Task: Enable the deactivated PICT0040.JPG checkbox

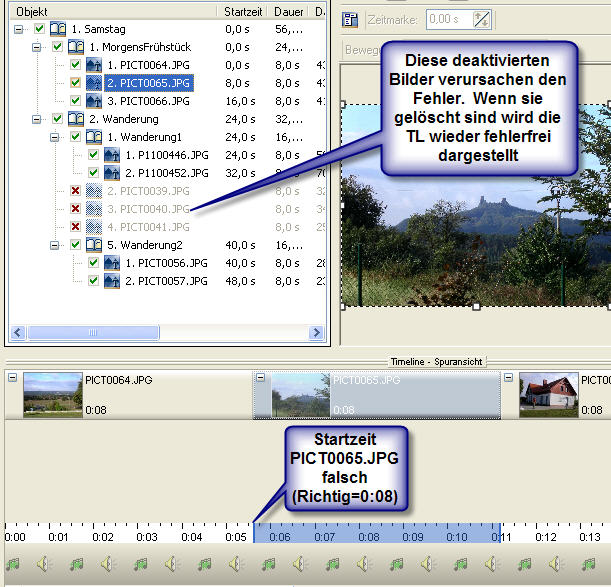Action: click(75, 209)
